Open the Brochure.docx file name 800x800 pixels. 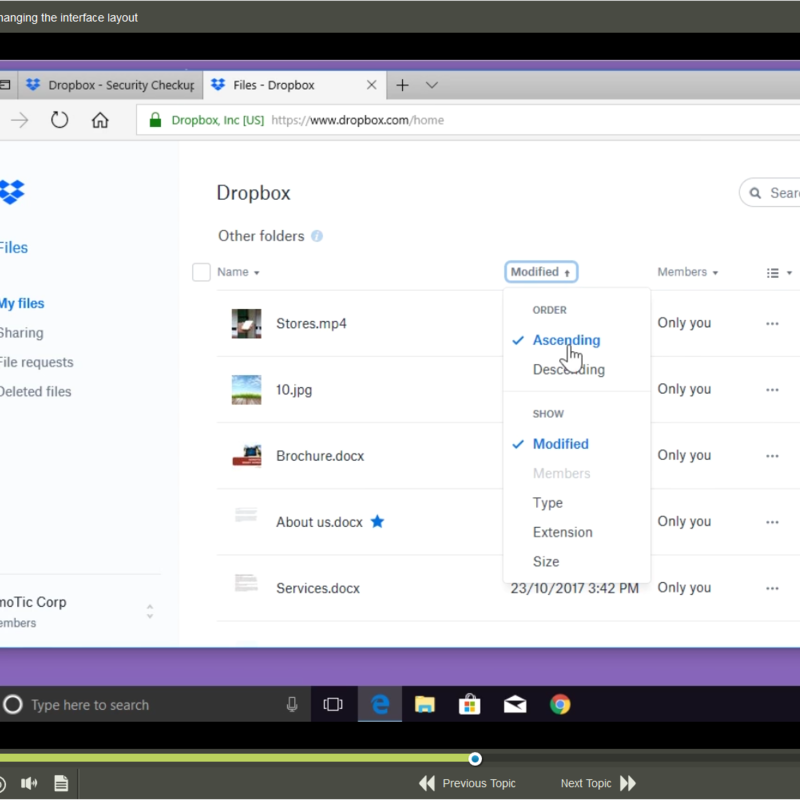point(320,456)
